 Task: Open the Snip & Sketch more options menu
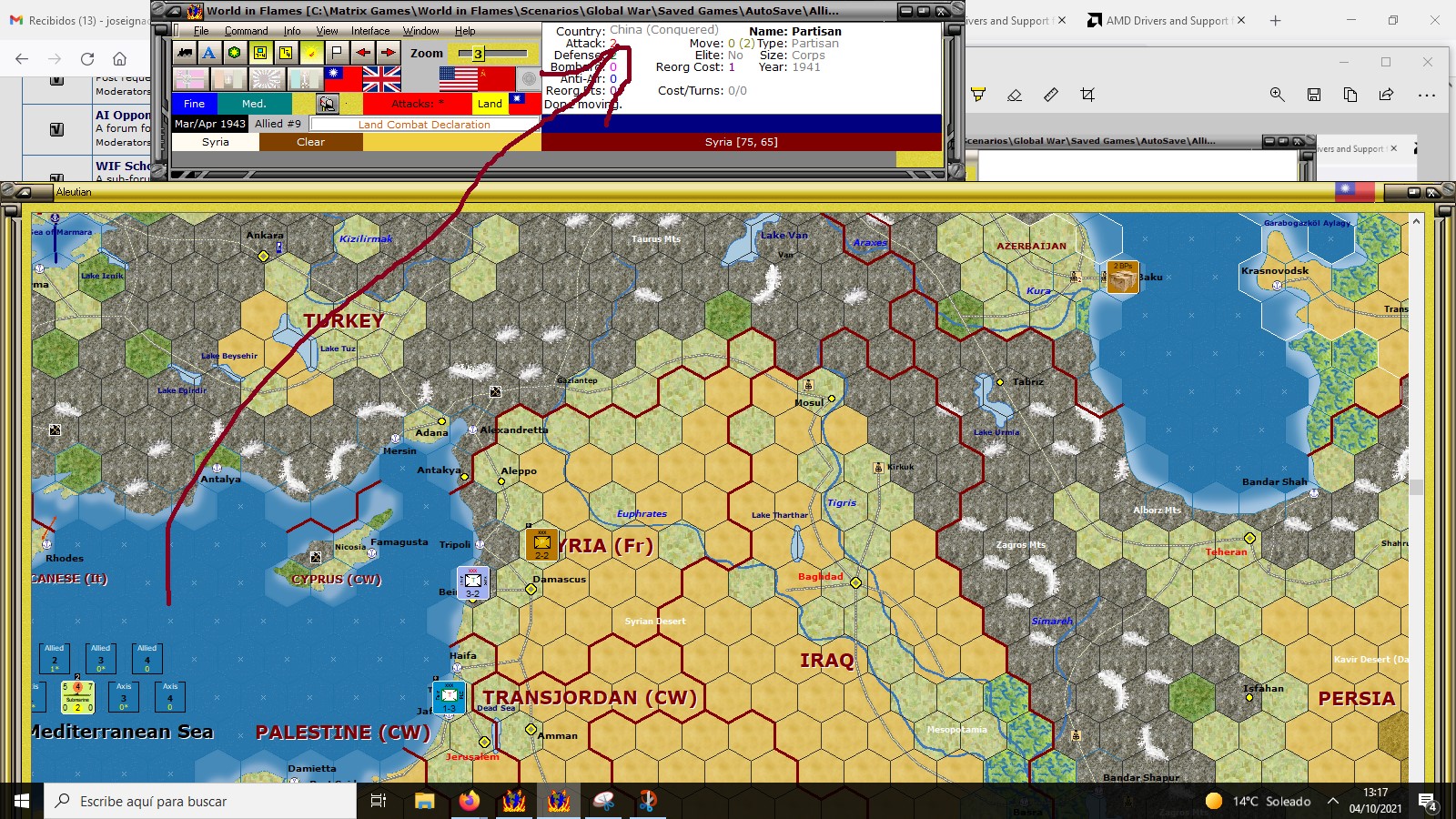coord(1426,95)
